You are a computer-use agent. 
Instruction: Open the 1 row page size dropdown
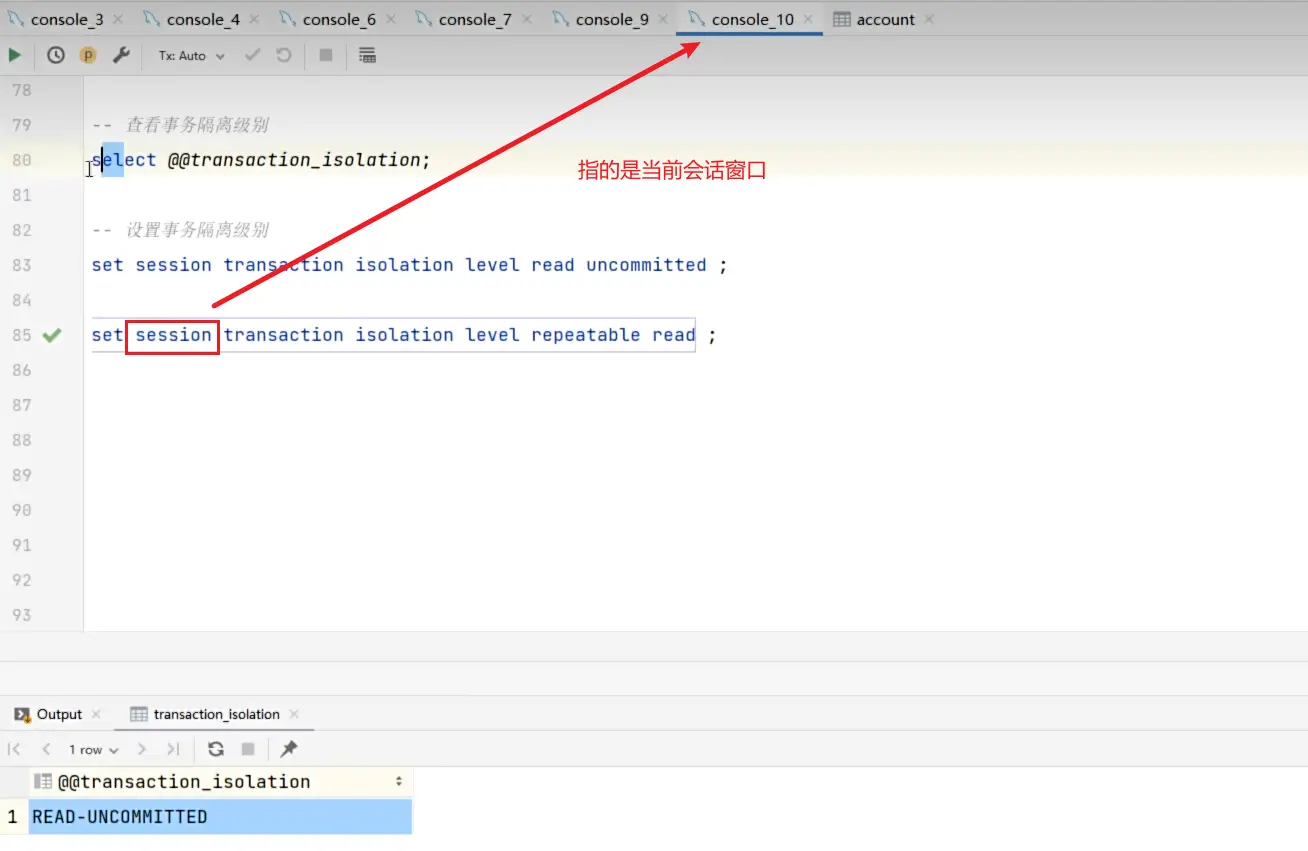point(93,750)
